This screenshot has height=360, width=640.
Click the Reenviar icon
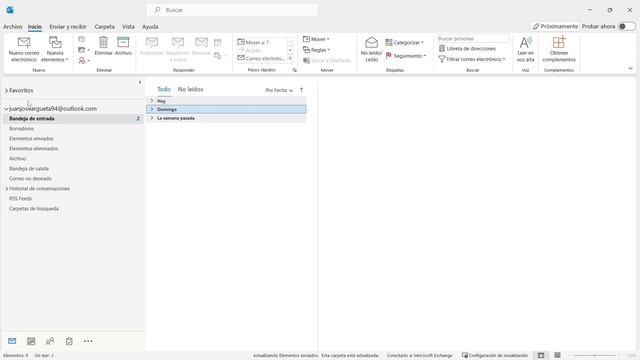(201, 42)
